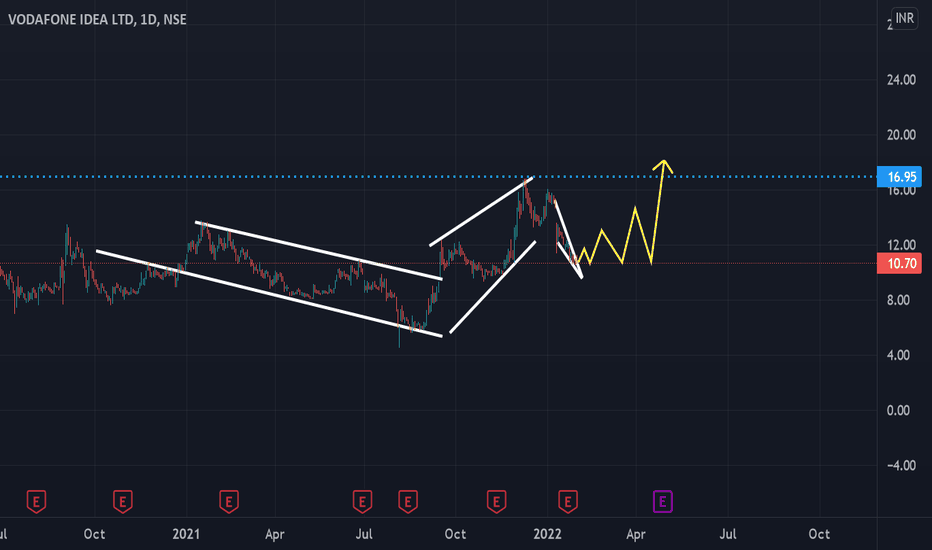Click the earnings marker after 2021 label
Screen dimensions: 932x550
(x=229, y=502)
